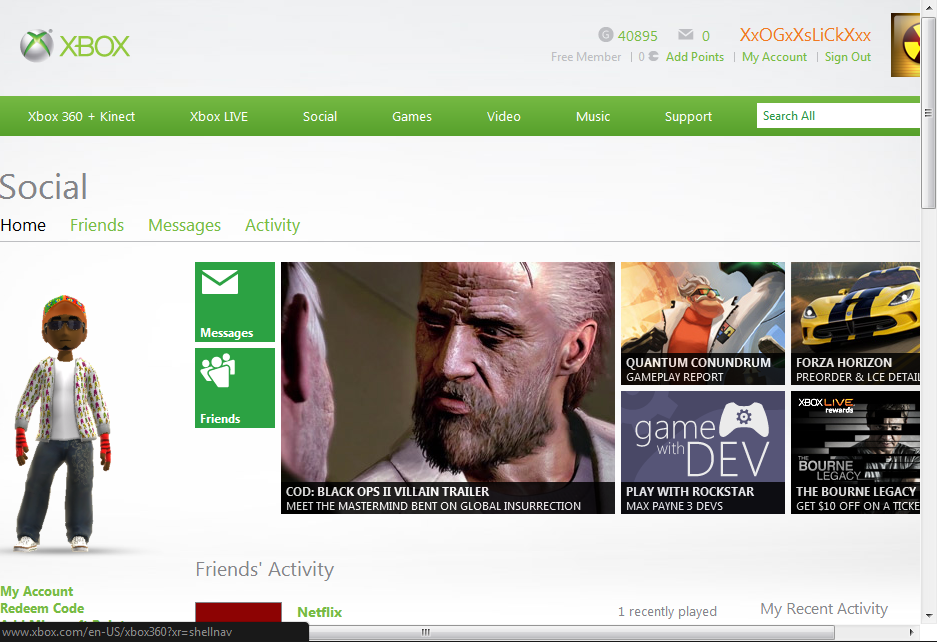Switch to the Friends tab
The width and height of the screenshot is (937, 642).
coord(97,225)
